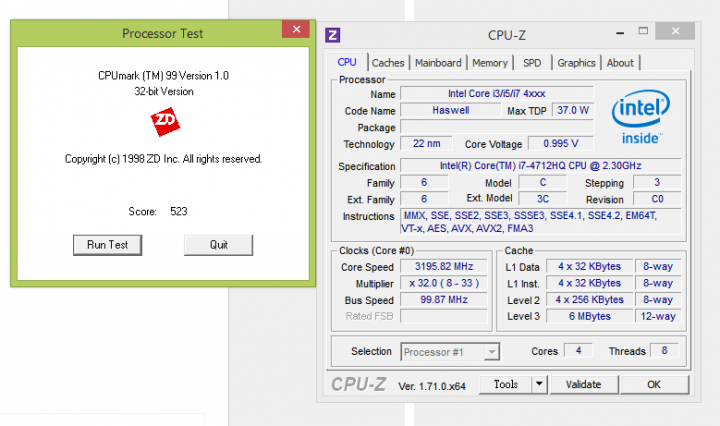Image resolution: width=720 pixels, height=426 pixels.
Task: Click the ZD red logo in Processor Test
Action: click(165, 122)
